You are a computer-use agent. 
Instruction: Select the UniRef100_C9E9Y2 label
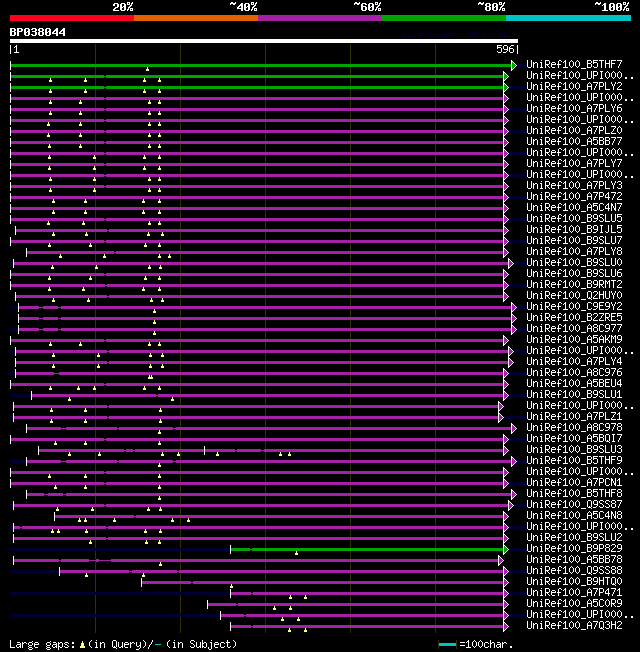pyautogui.click(x=574, y=306)
